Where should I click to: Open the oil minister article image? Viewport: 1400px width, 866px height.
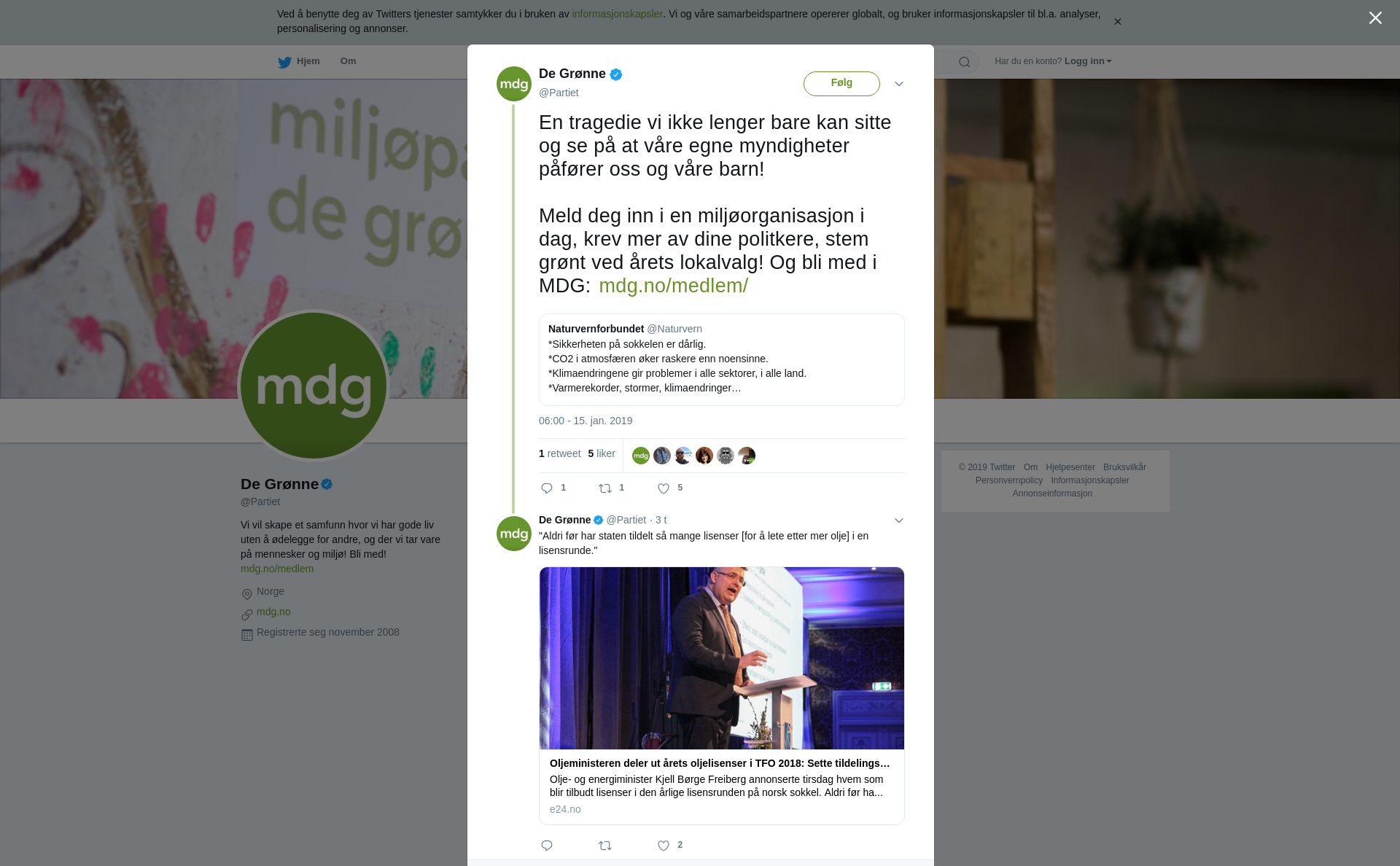(722, 658)
